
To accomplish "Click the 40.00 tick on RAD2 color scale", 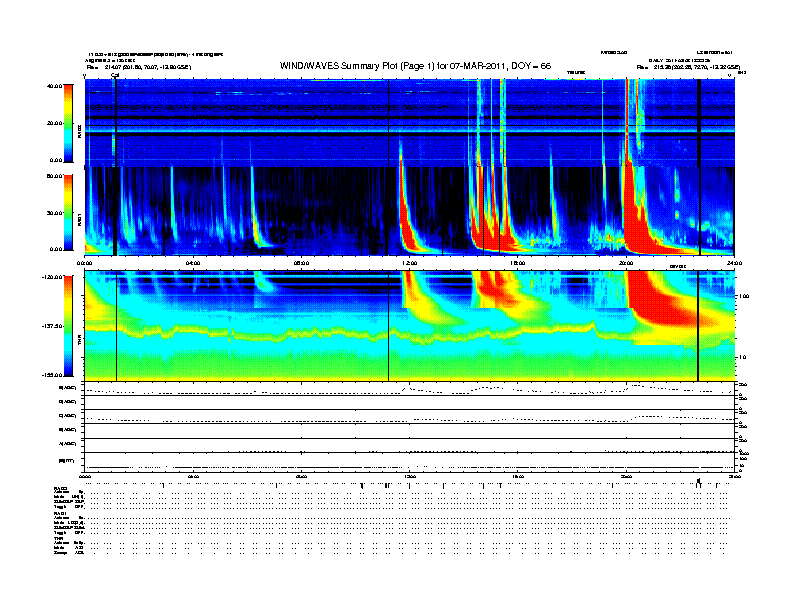I will pos(55,86).
